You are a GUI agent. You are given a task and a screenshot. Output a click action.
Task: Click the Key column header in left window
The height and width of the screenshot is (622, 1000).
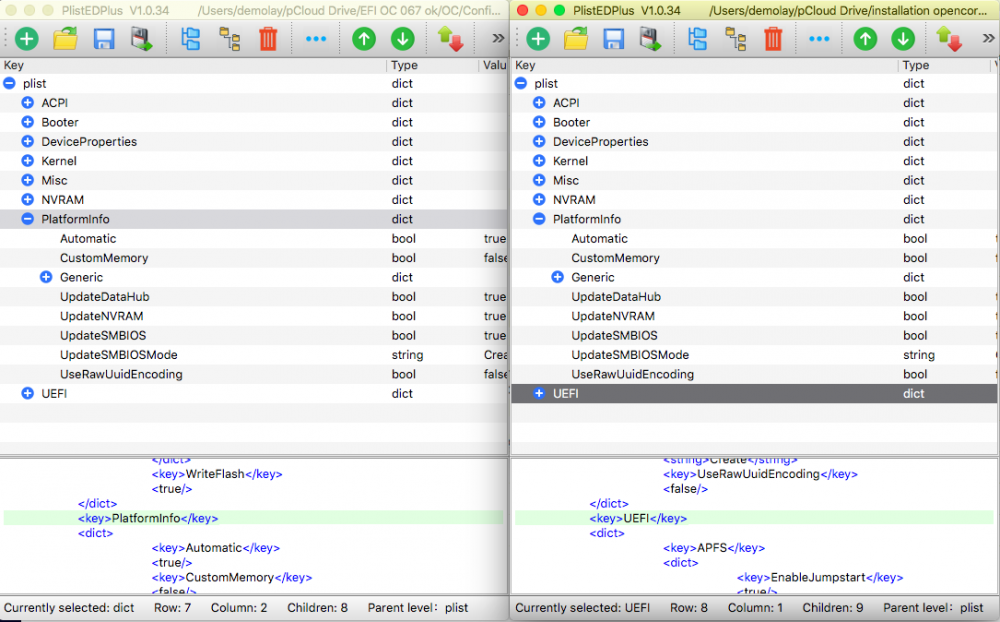click(x=193, y=65)
